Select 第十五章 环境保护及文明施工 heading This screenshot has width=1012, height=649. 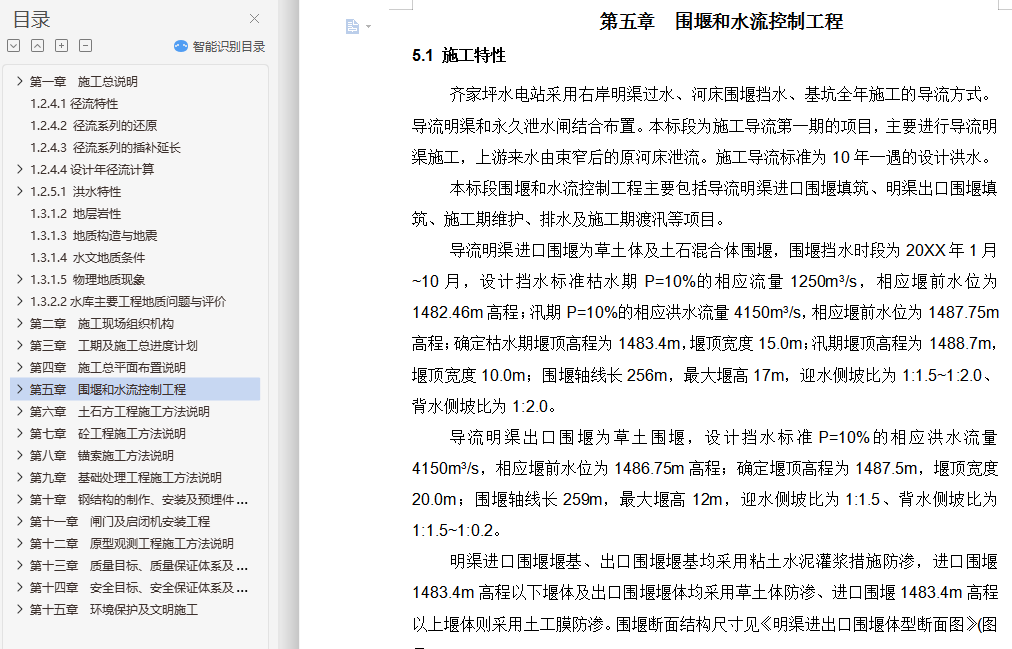coord(114,609)
